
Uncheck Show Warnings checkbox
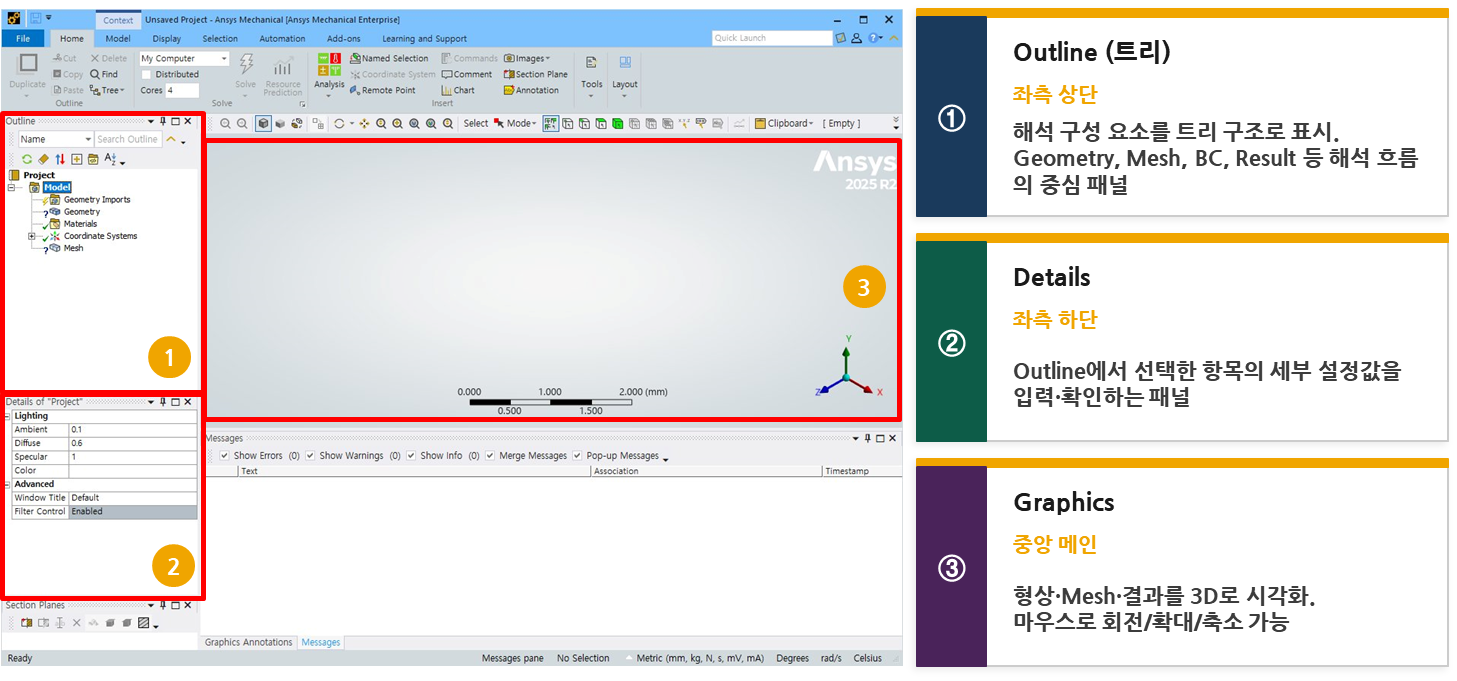(311, 456)
